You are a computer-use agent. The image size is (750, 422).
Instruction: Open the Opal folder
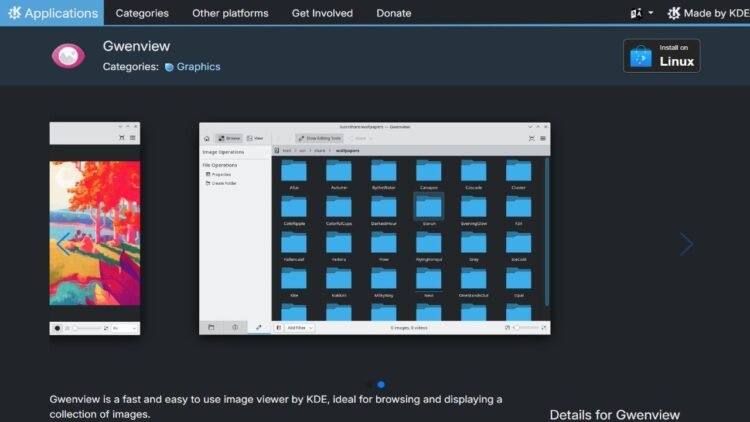pyautogui.click(x=518, y=282)
